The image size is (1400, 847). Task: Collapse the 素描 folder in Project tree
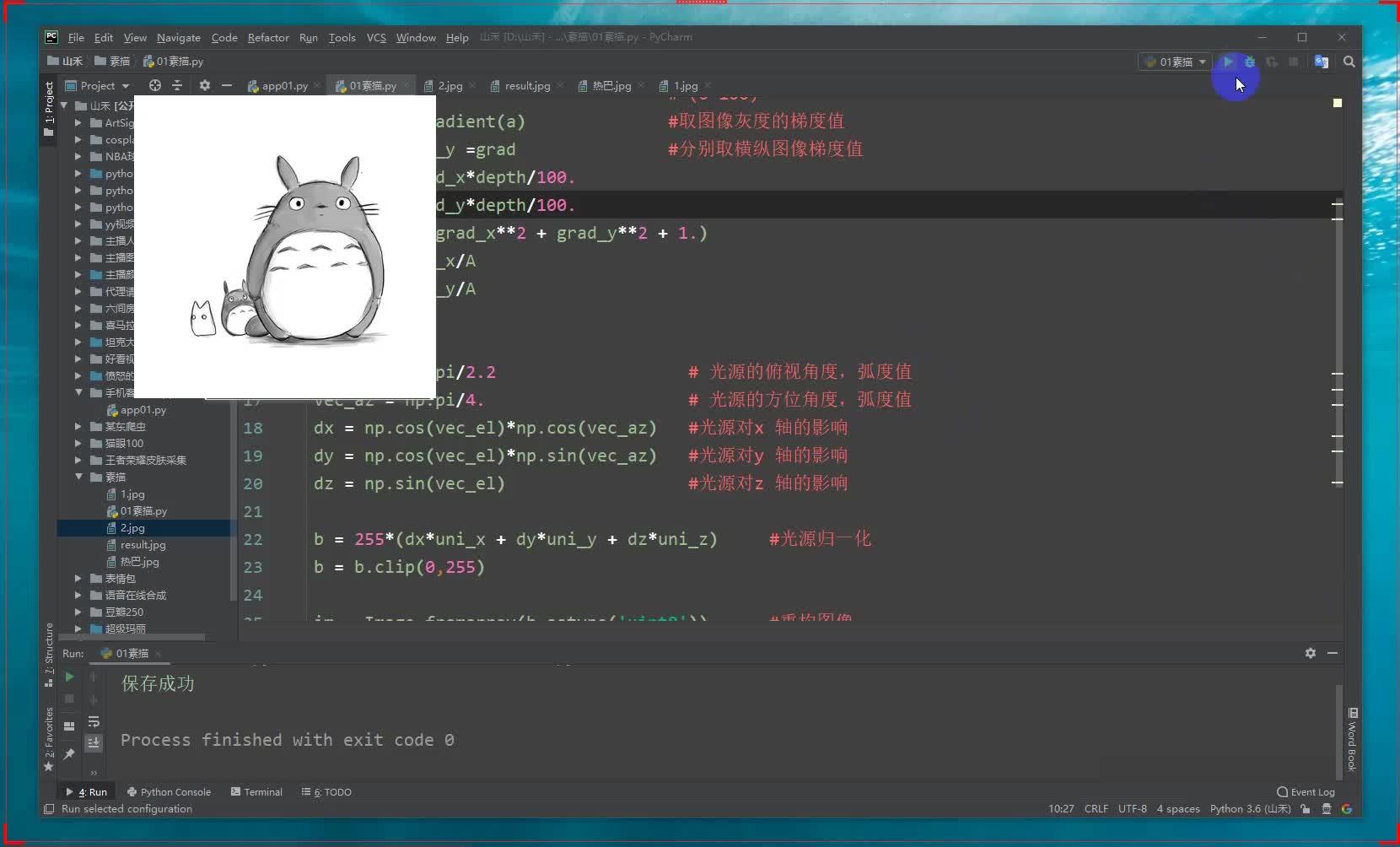pyautogui.click(x=79, y=477)
